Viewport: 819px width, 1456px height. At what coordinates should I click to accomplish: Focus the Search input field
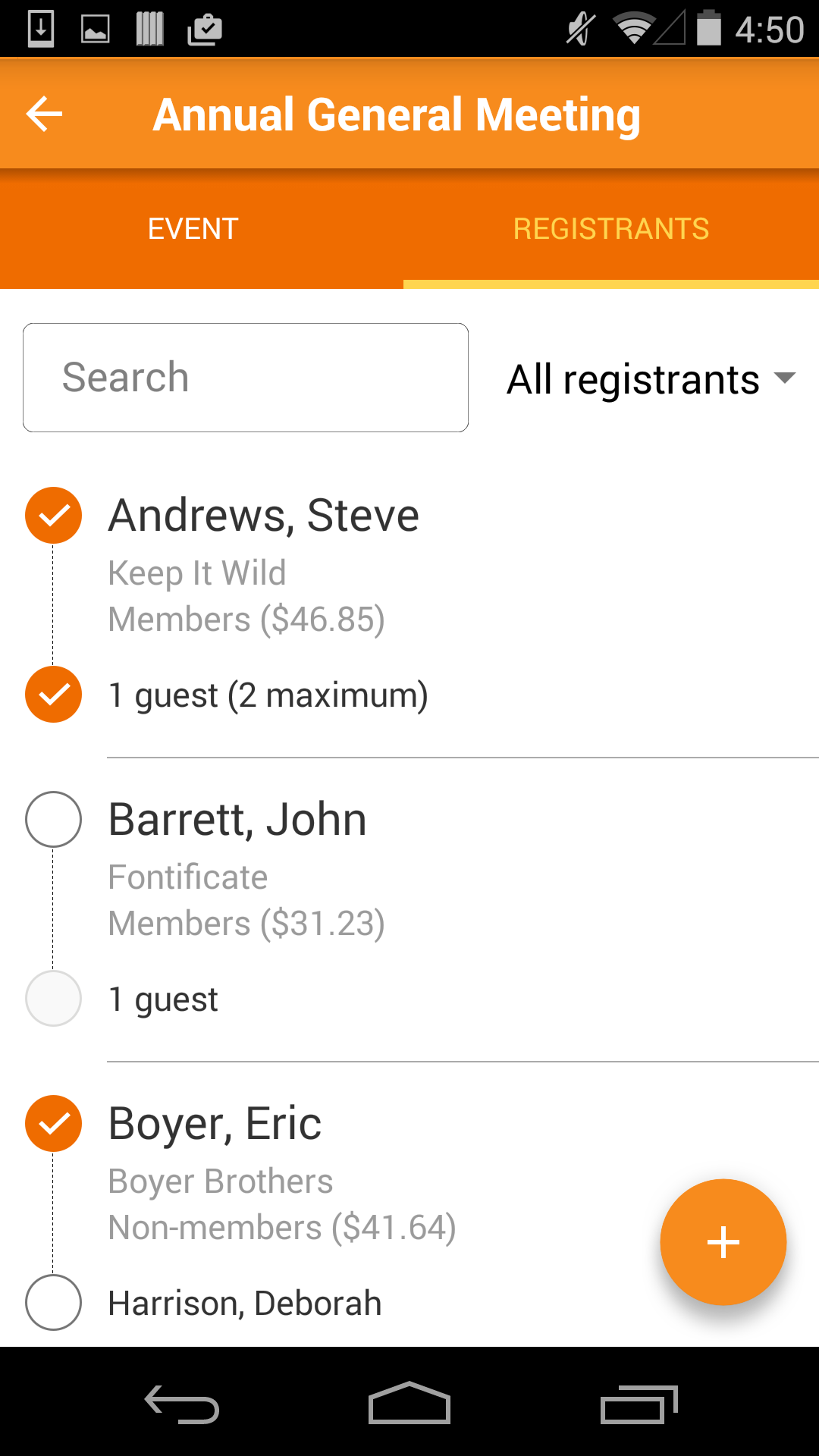click(246, 378)
